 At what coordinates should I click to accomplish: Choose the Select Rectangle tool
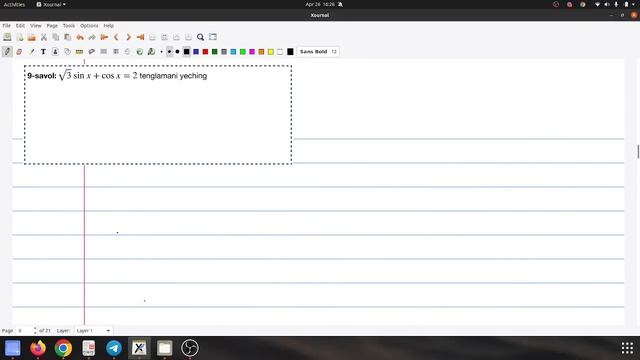click(x=104, y=52)
